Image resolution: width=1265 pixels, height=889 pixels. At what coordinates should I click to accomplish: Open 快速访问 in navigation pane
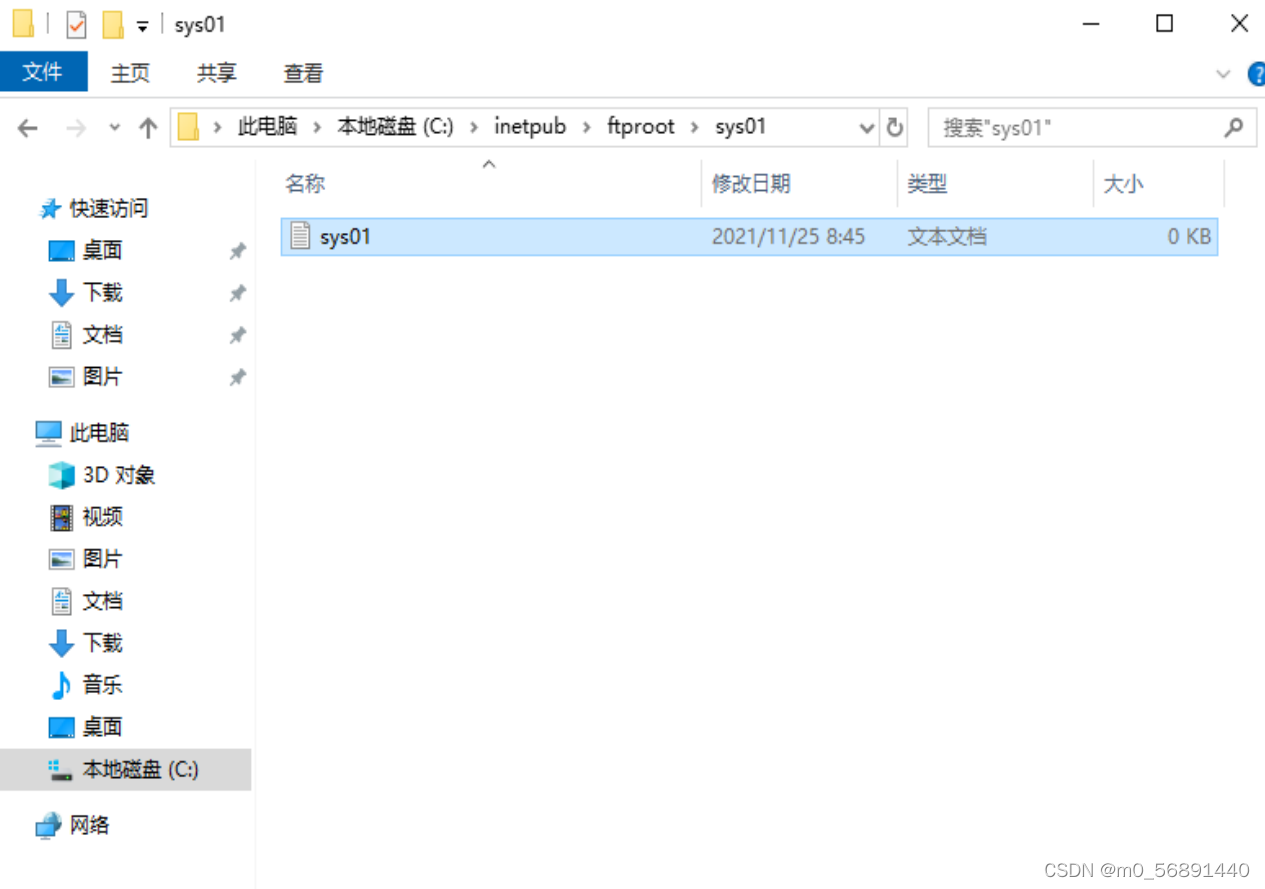(108, 208)
